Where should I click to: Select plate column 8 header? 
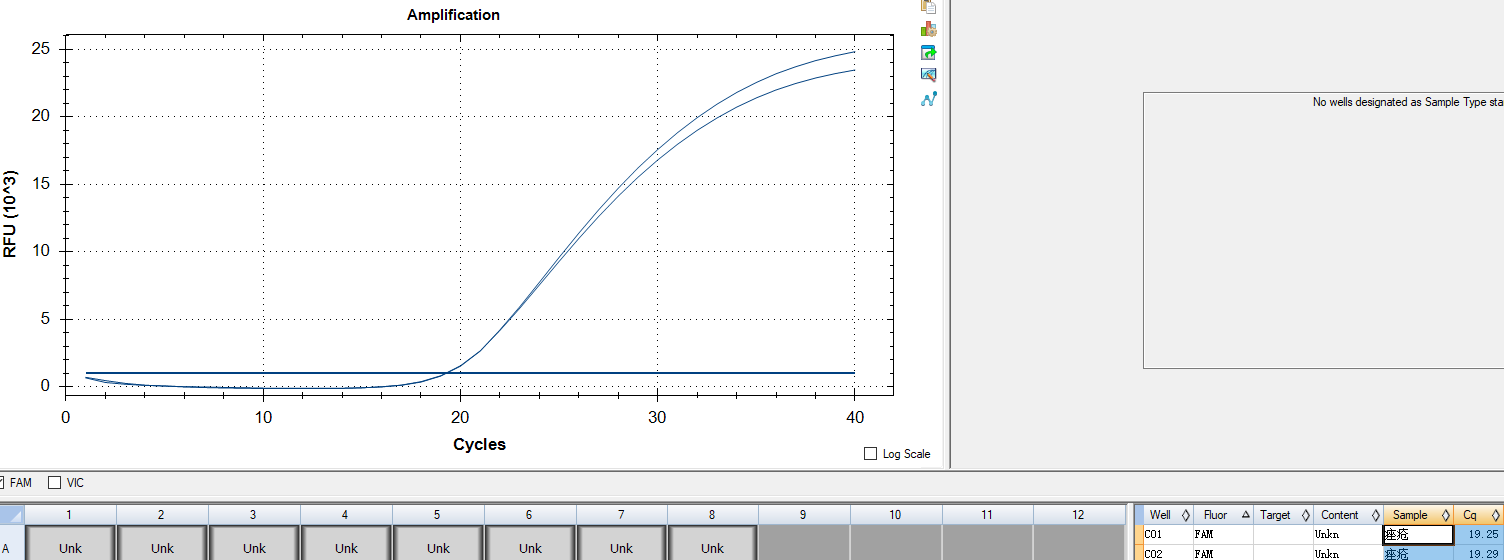712,515
